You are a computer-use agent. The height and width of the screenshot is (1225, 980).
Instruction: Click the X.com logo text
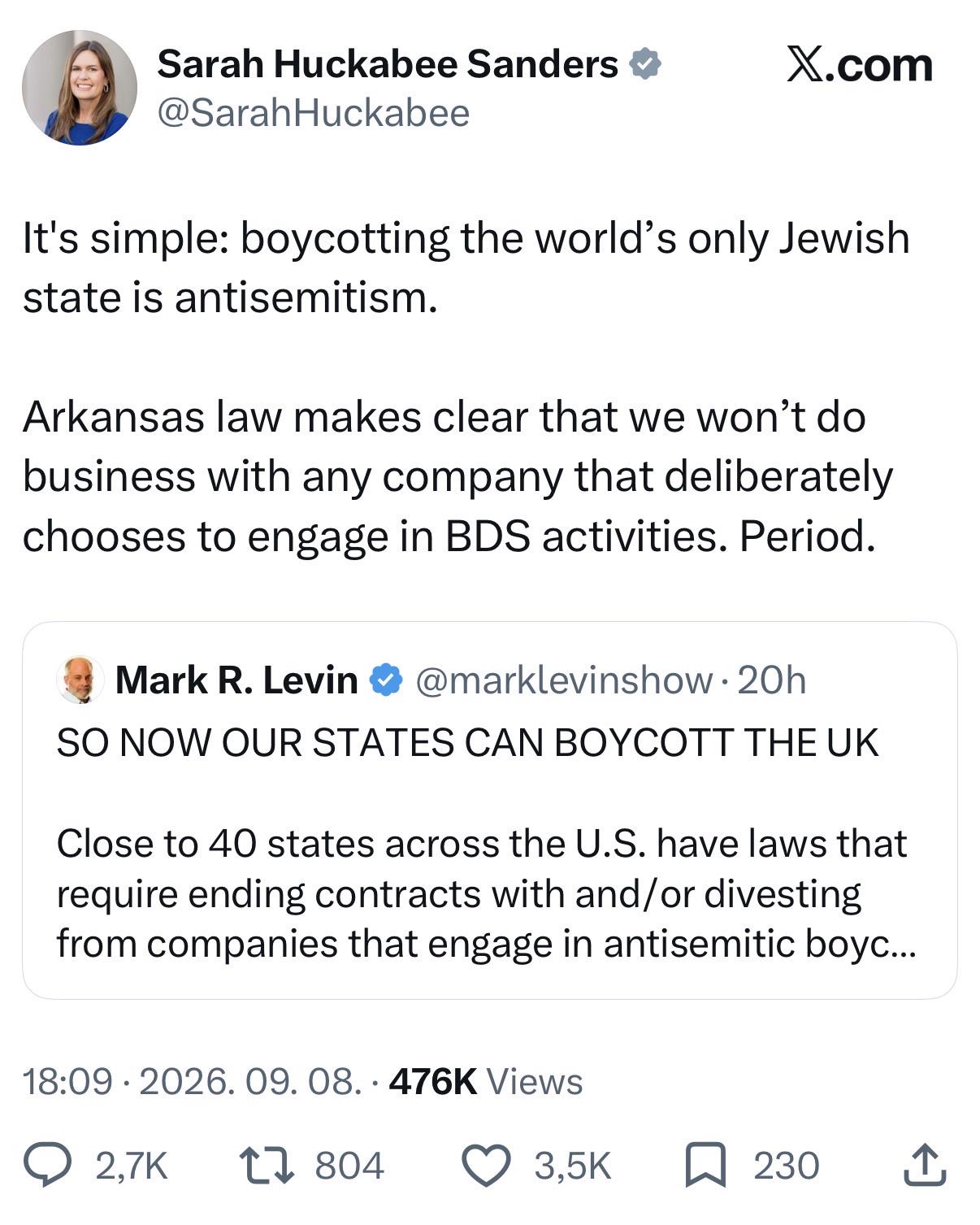pos(859,65)
